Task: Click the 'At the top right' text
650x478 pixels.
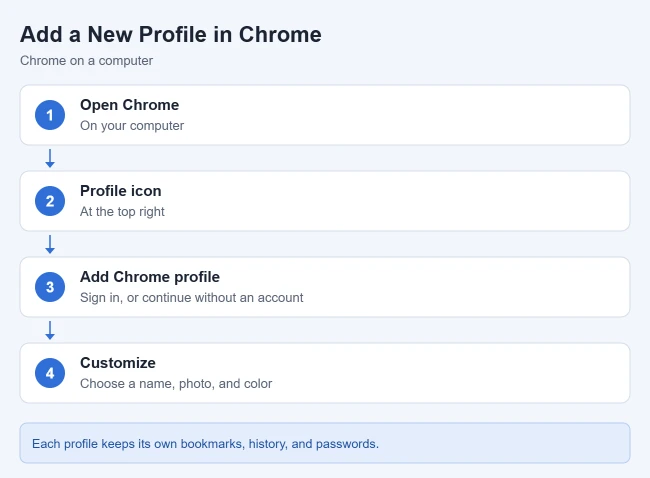Action: [x=122, y=211]
